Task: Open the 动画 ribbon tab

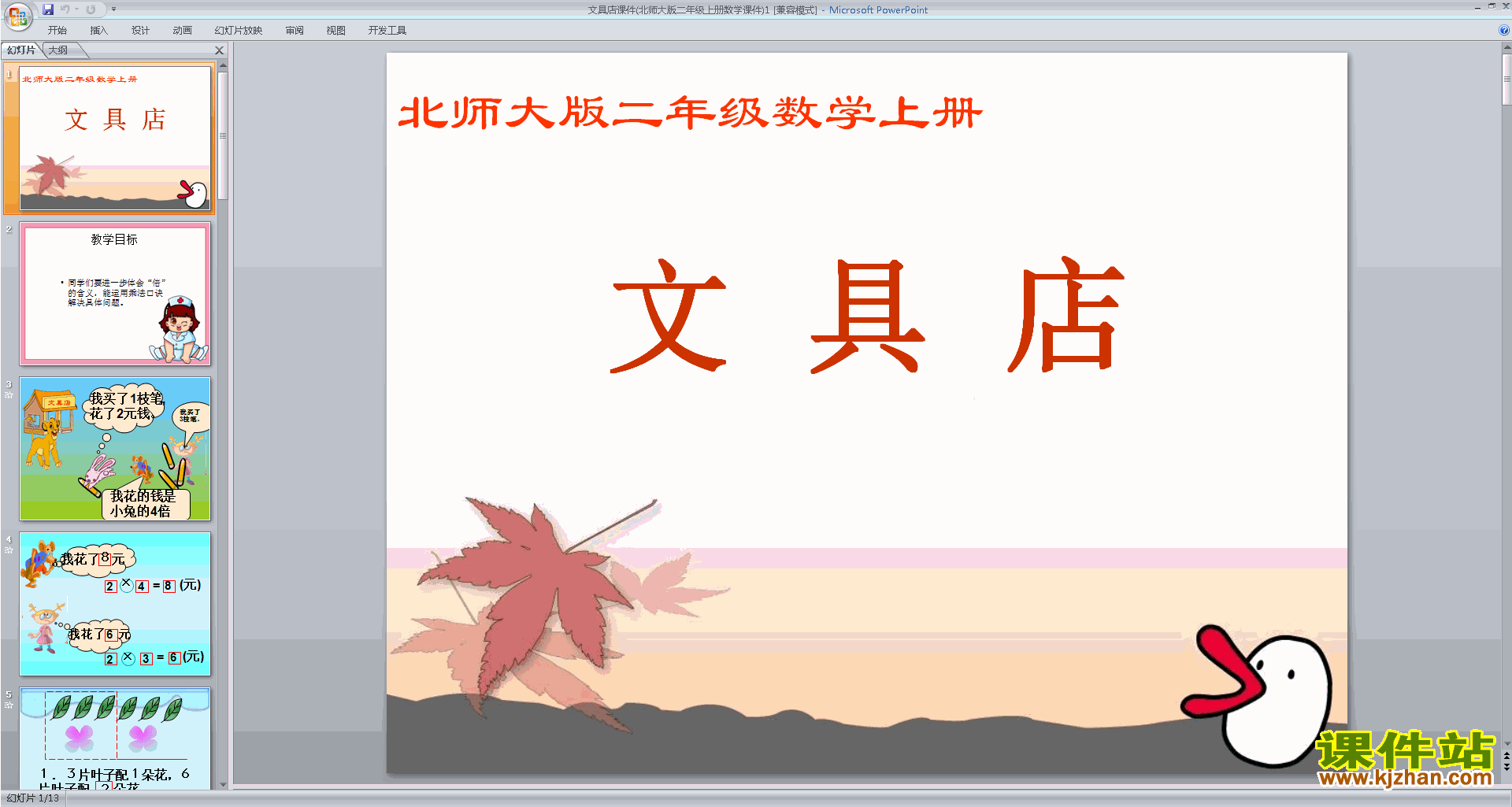Action: pos(183,31)
